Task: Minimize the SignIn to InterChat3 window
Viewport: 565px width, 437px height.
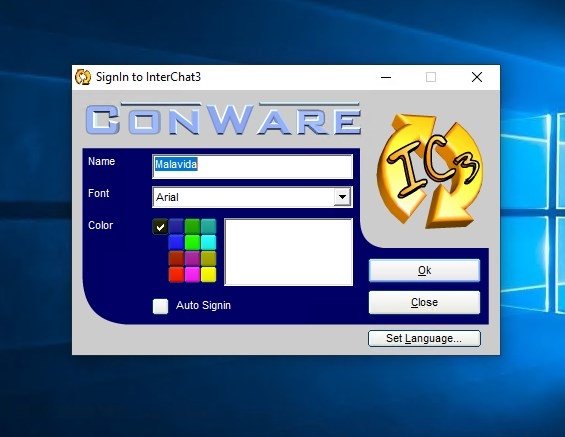Action: (x=386, y=77)
